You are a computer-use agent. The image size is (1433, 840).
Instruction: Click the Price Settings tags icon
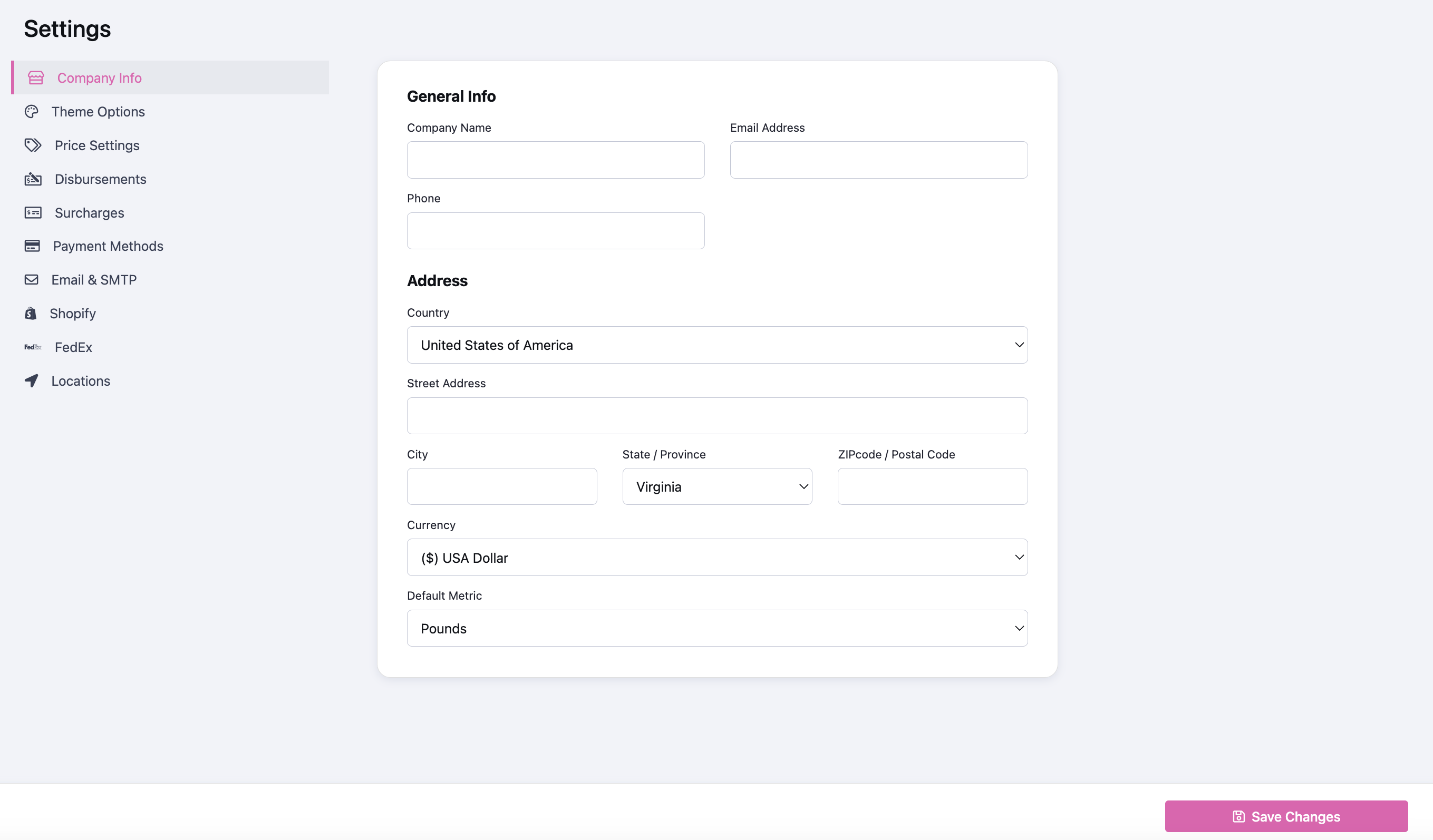pos(33,145)
